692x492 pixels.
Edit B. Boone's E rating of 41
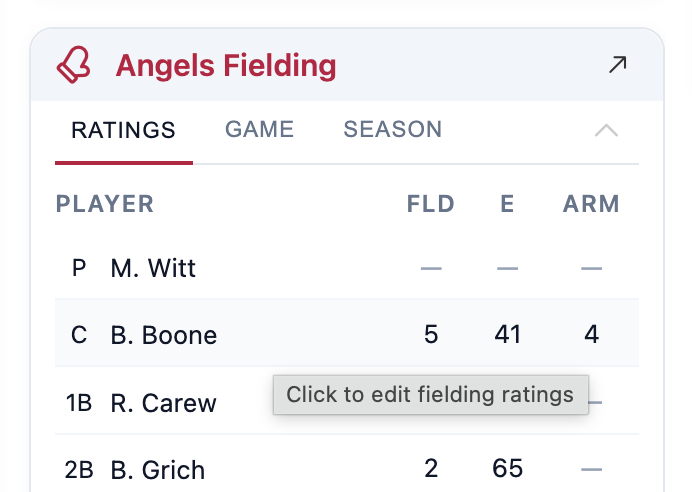(x=507, y=334)
